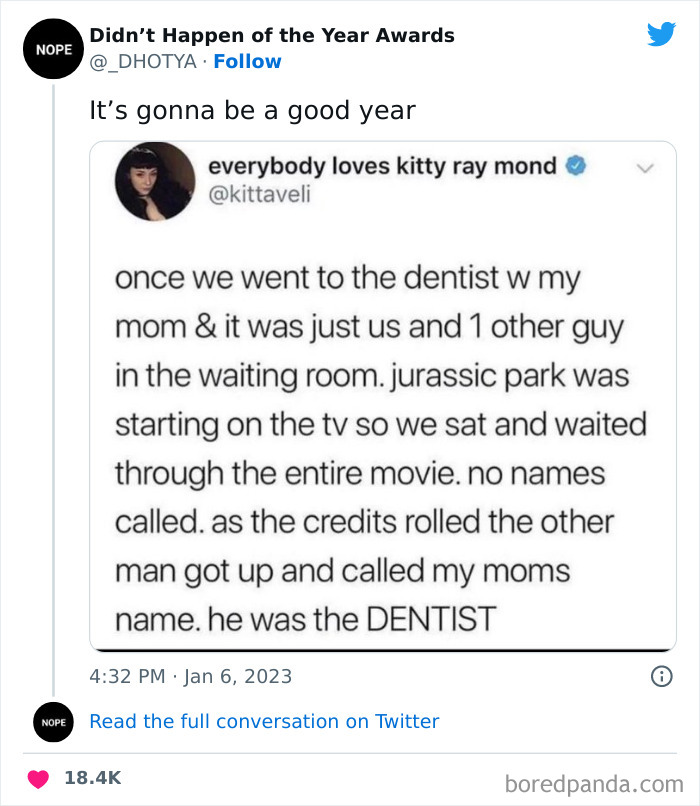
Task: Open the quoted dentist story tweet text
Action: (380, 448)
